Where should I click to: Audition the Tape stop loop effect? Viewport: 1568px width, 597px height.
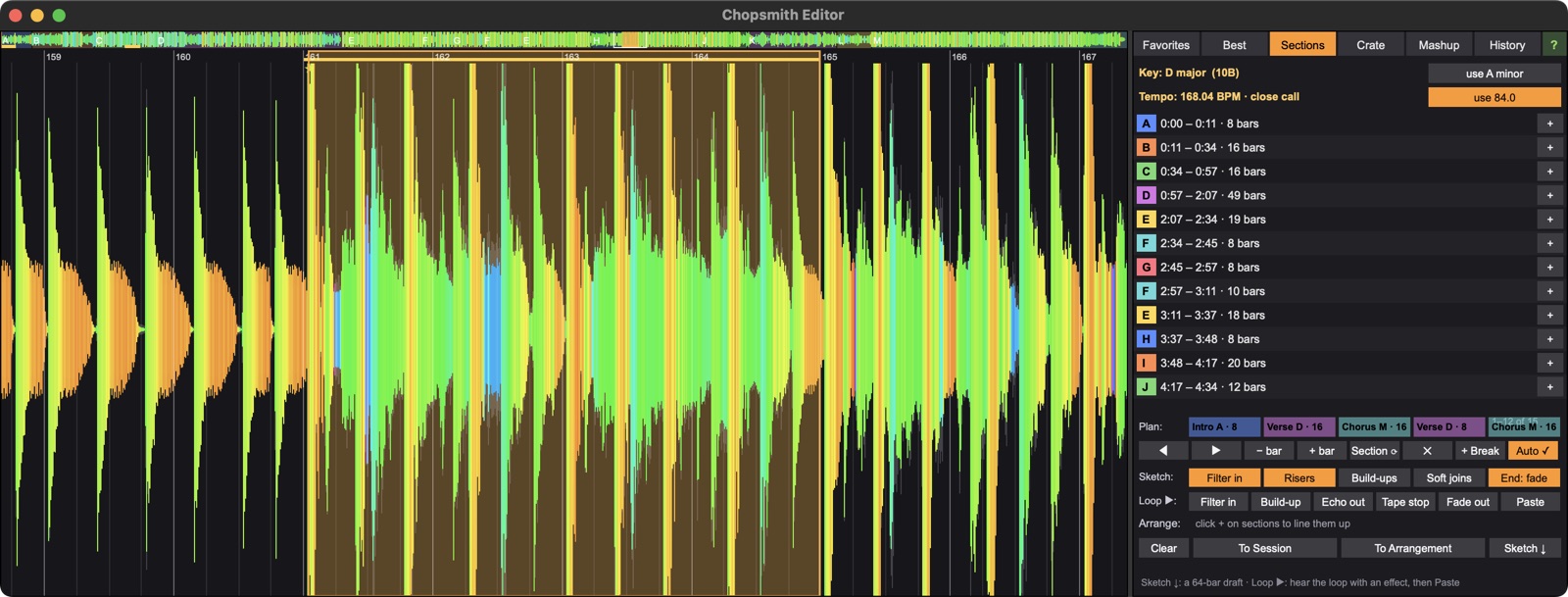(1405, 502)
